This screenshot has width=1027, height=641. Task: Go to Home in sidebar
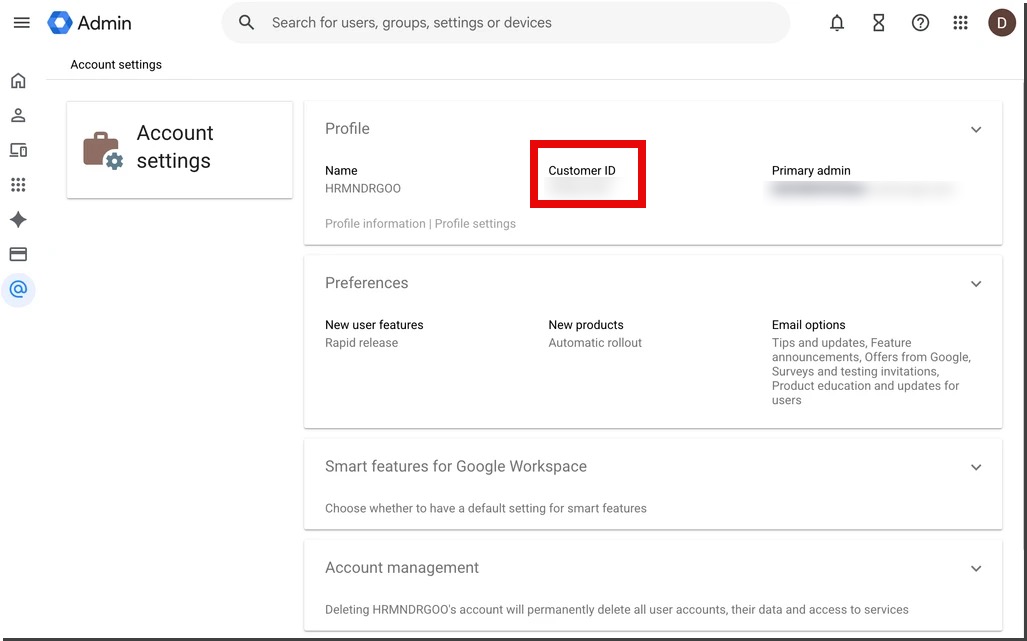[18, 81]
